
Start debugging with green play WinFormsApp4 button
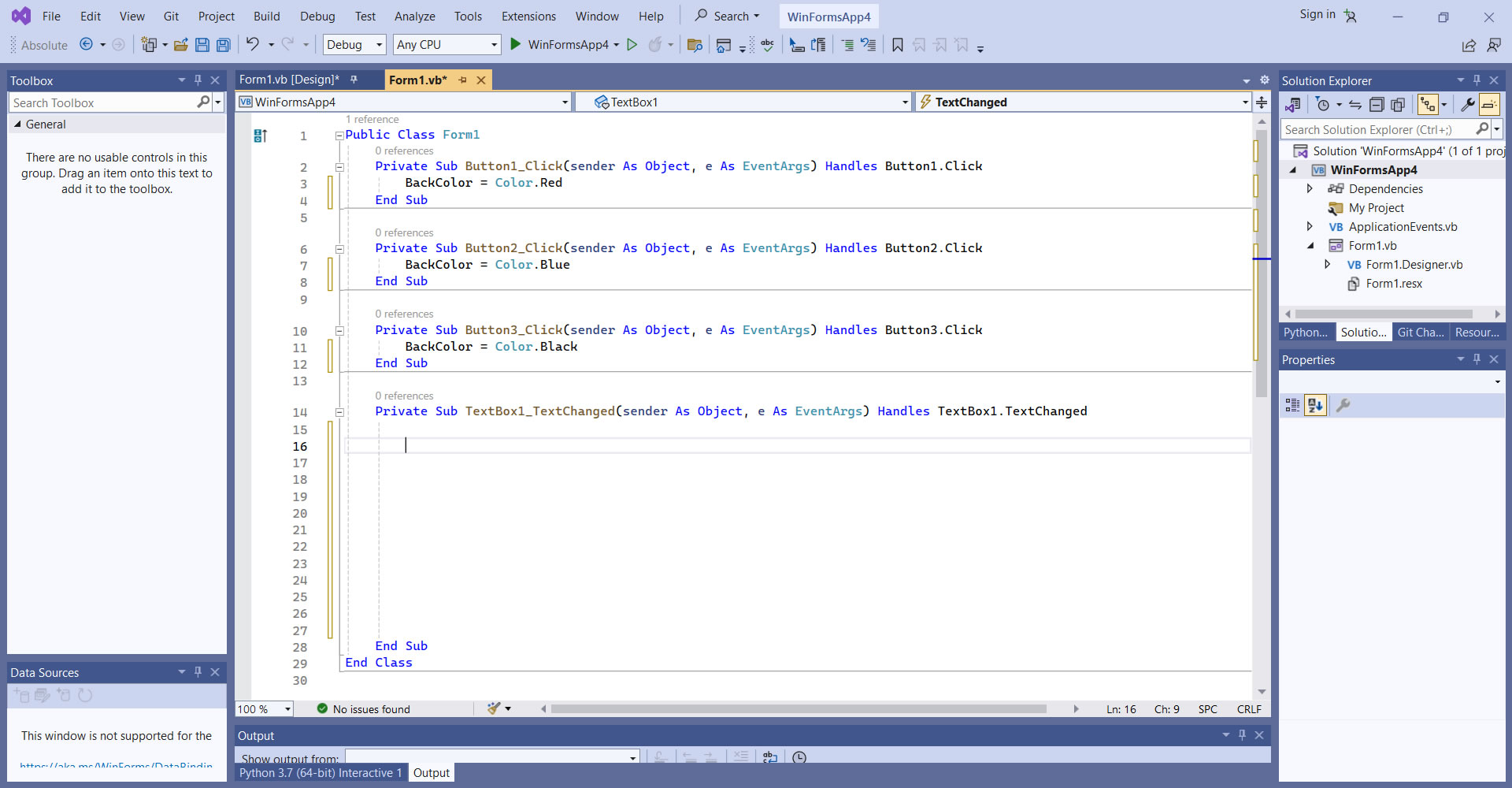pos(516,45)
